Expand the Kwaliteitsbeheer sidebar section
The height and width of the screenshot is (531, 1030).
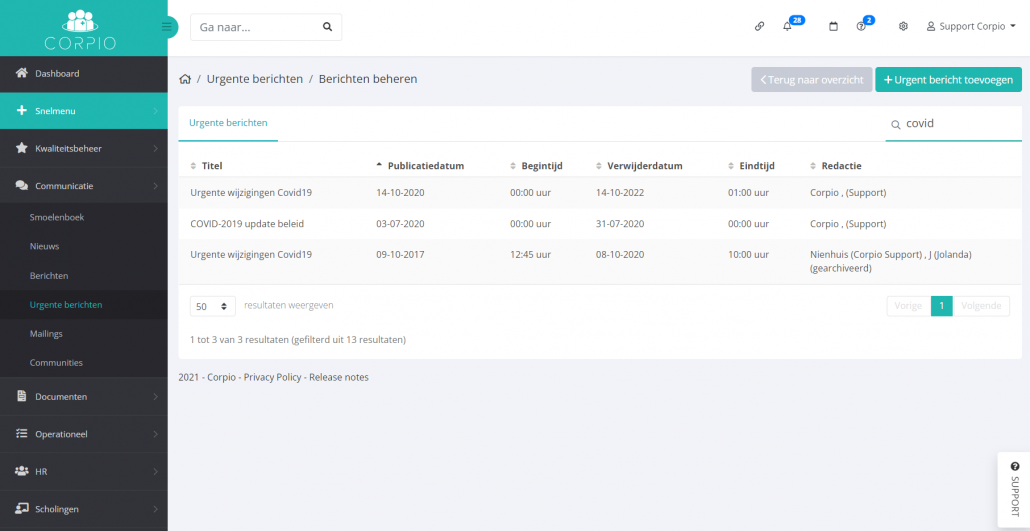tap(84, 149)
